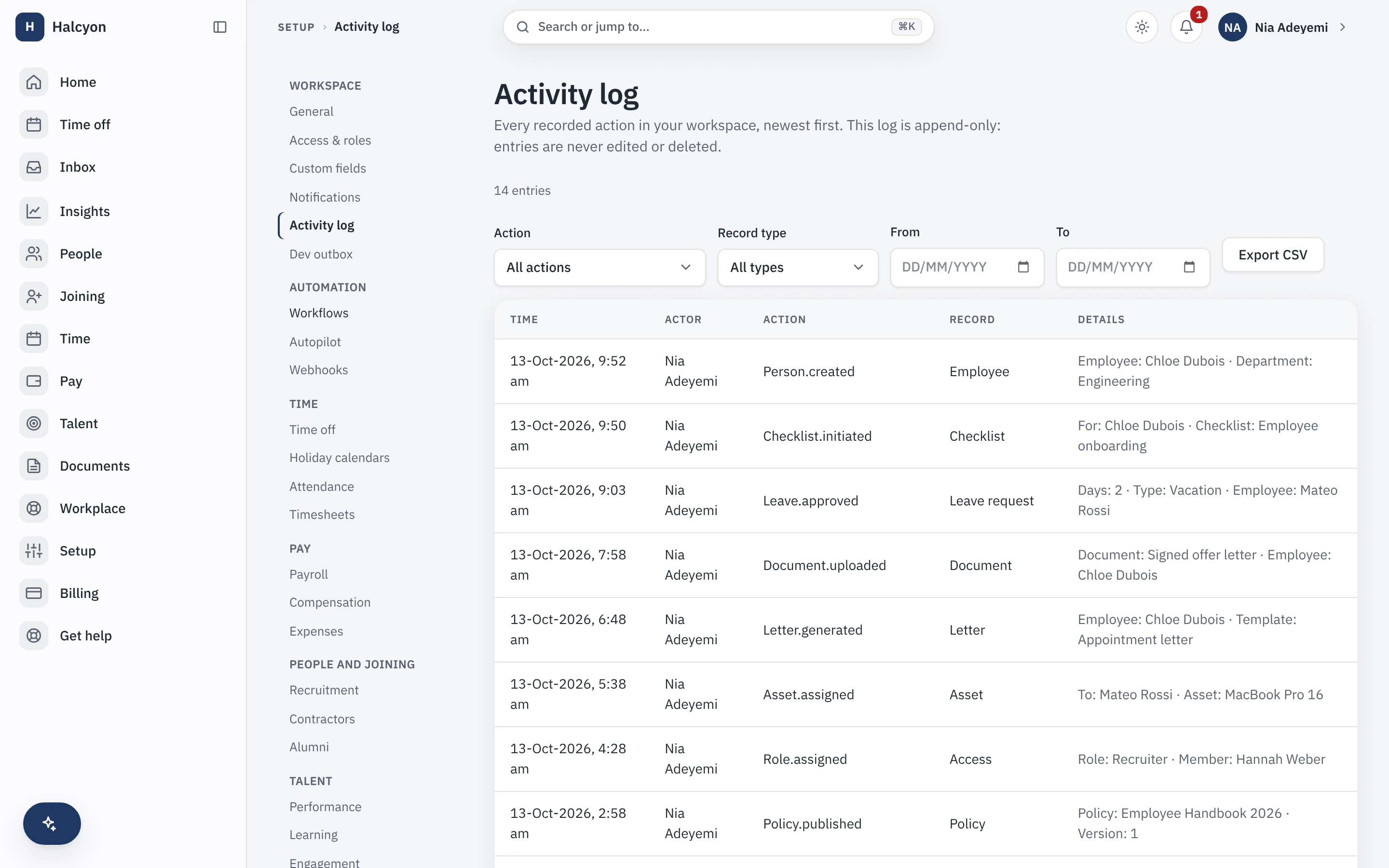
Task: Go to Access & roles settings
Action: [x=330, y=140]
